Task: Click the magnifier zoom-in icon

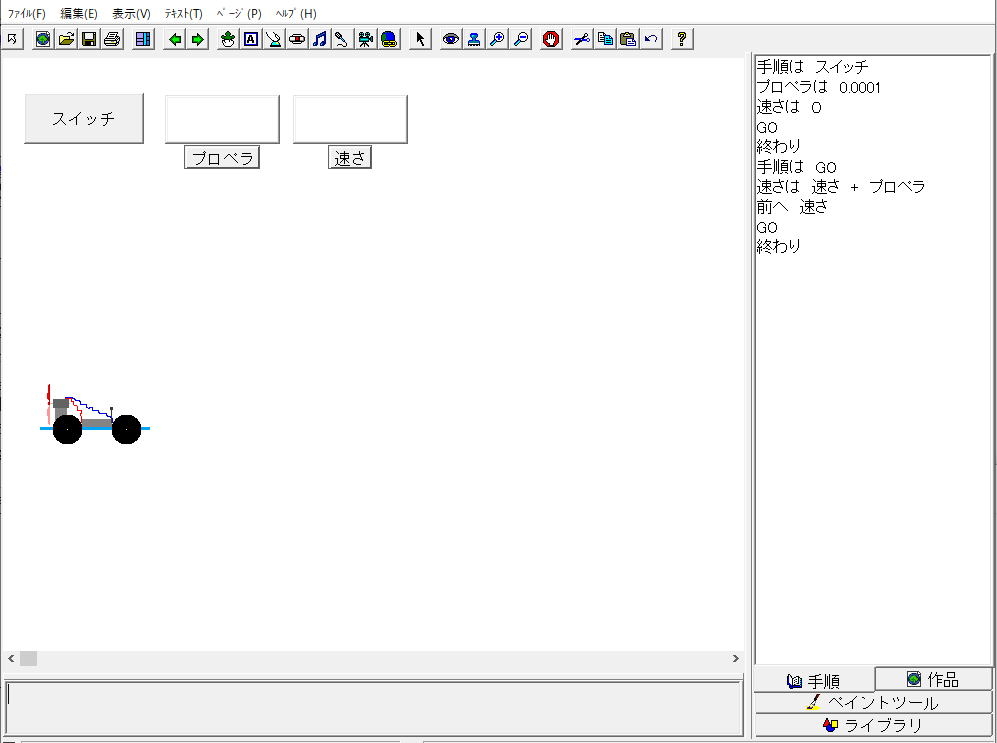Action: click(x=497, y=39)
